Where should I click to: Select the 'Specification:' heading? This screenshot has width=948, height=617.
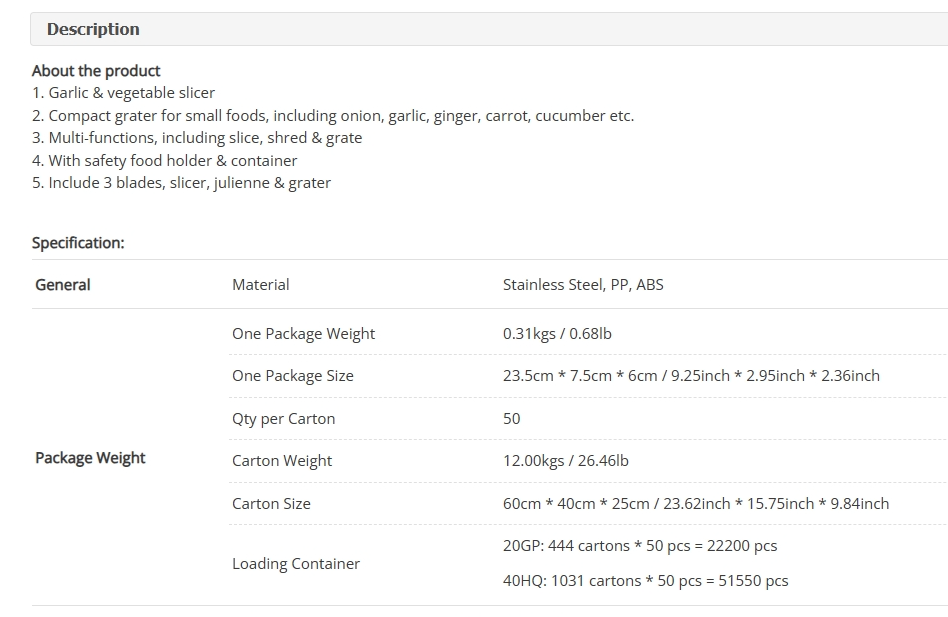coord(78,243)
